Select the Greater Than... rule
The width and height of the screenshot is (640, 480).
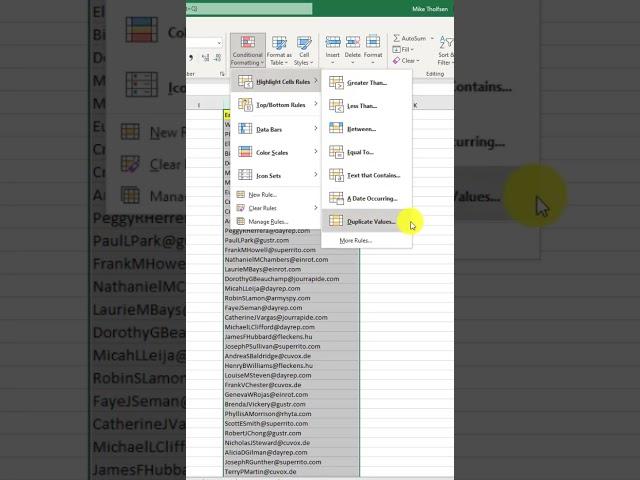[x=367, y=82]
